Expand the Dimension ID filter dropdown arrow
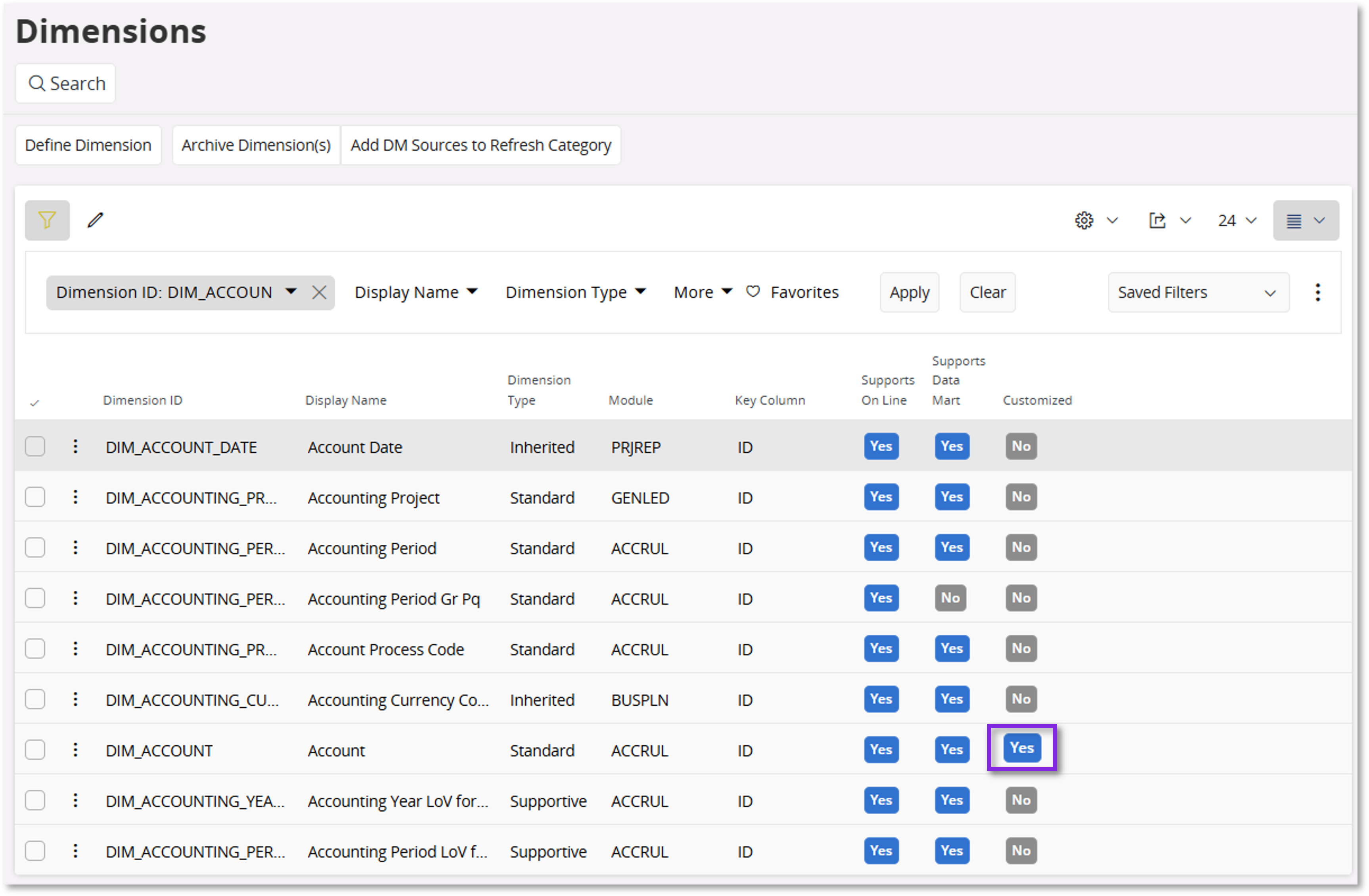The image size is (1369, 896). (291, 291)
